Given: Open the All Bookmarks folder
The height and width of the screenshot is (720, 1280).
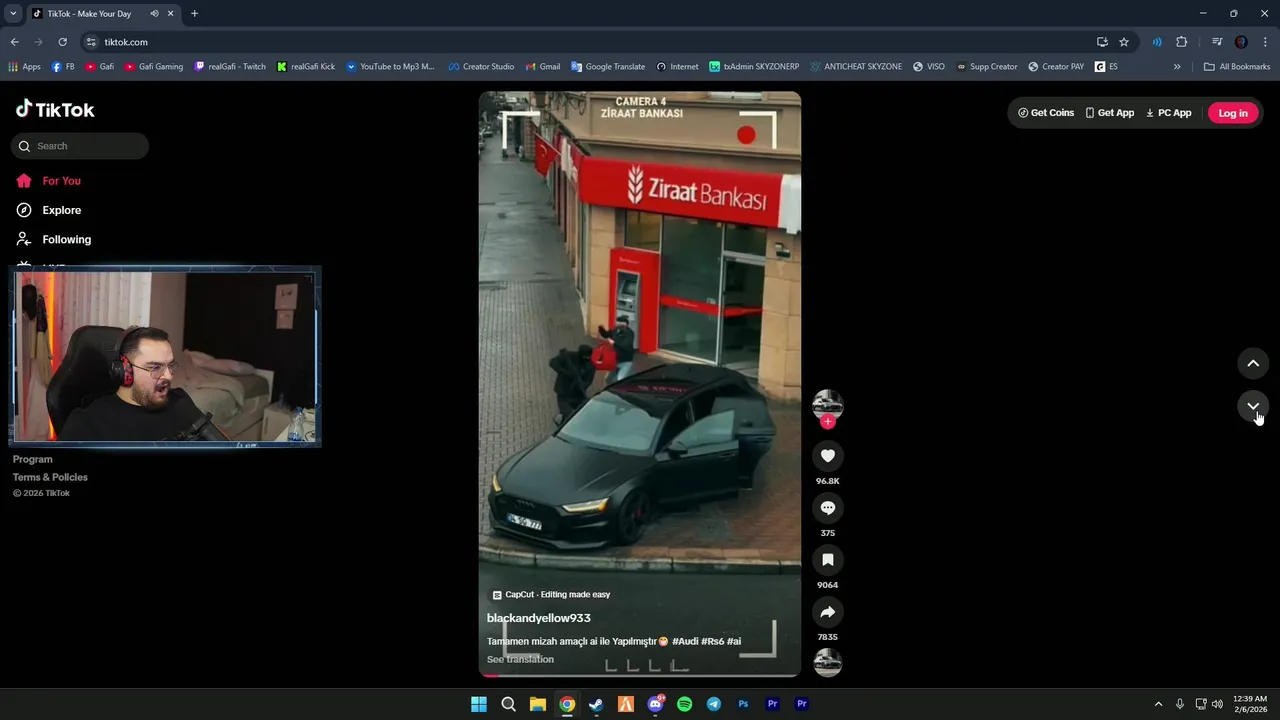Looking at the screenshot, I should 1237,67.
